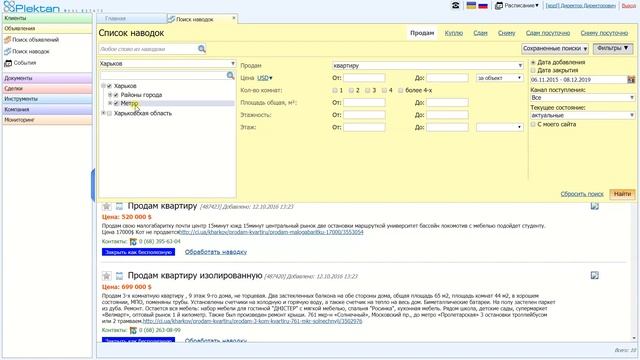Open the USD currency selector
The height and width of the screenshot is (360, 640).
click(264, 78)
